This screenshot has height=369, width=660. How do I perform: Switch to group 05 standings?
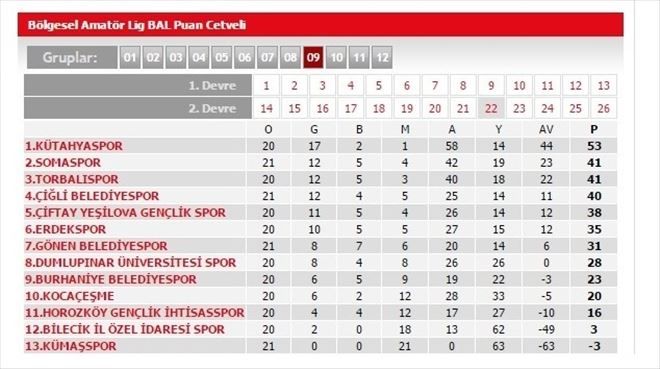coord(221,57)
